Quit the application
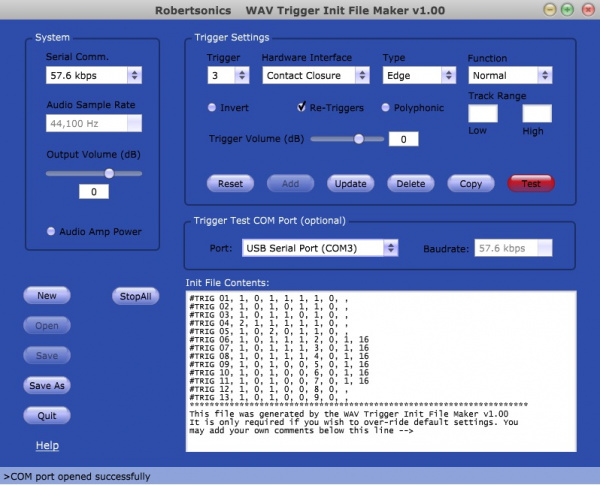 (47, 416)
